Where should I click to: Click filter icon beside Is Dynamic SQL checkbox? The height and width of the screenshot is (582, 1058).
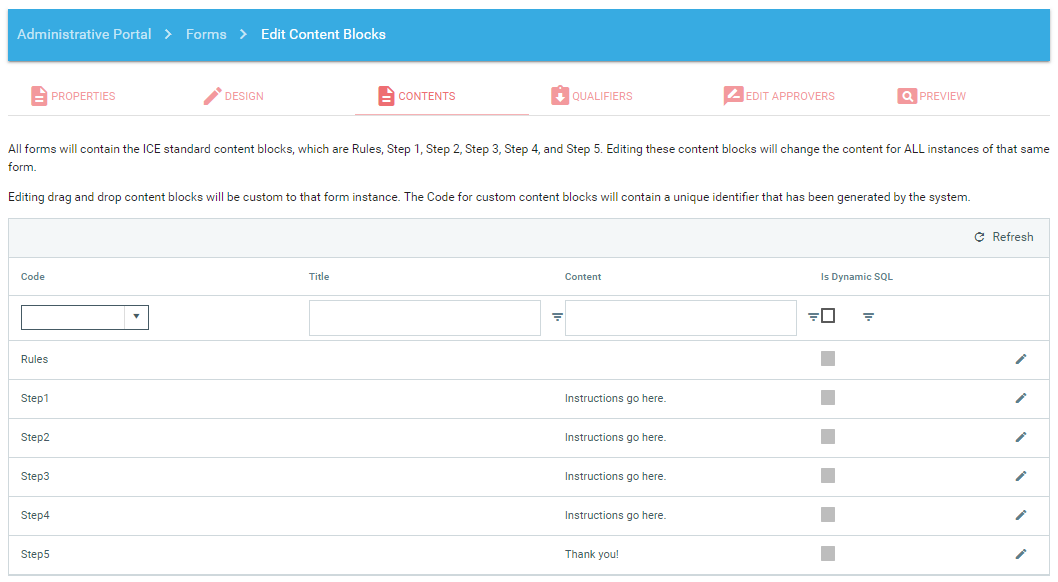pos(868,317)
